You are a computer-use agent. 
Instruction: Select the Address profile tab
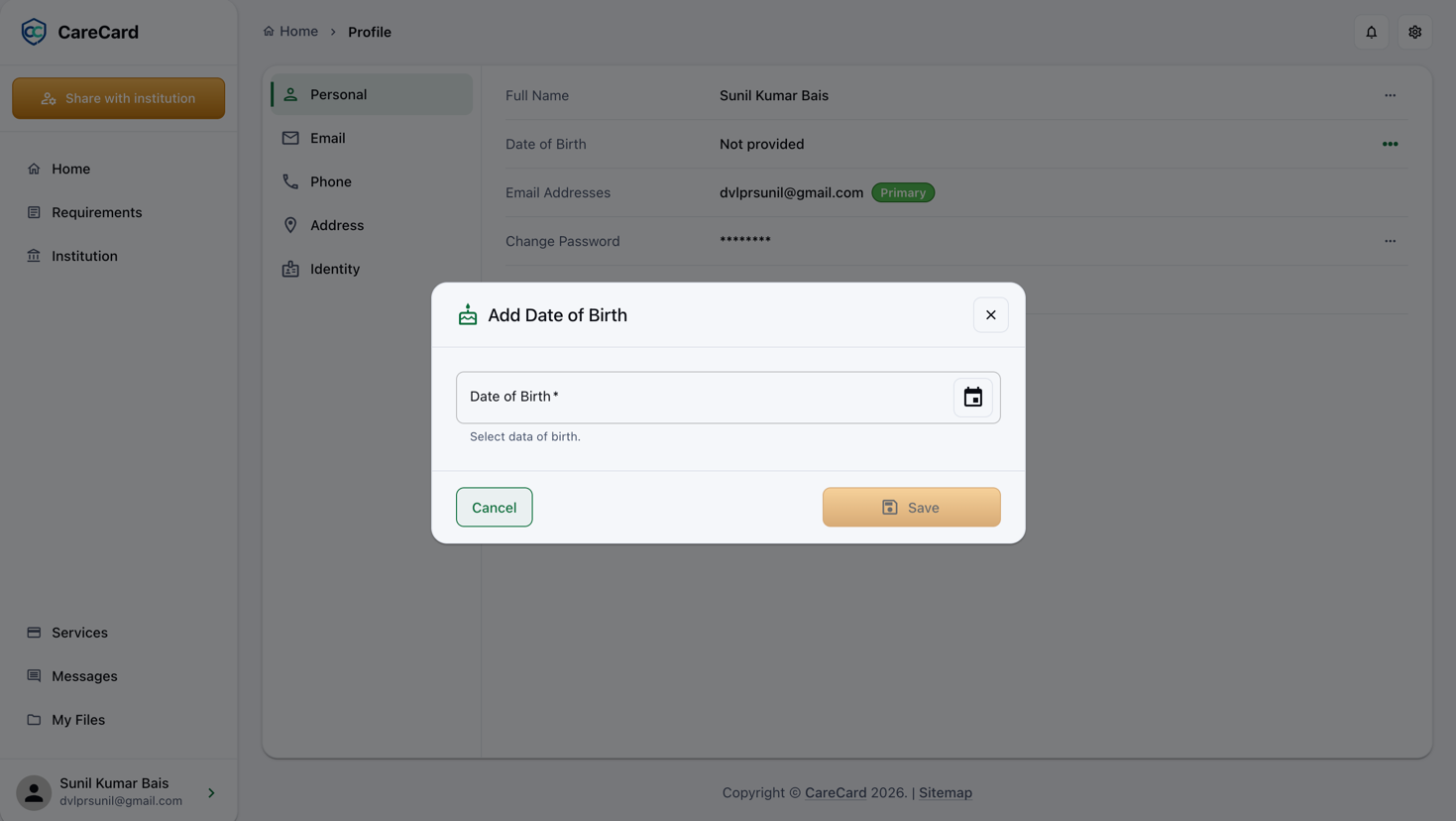click(372, 225)
